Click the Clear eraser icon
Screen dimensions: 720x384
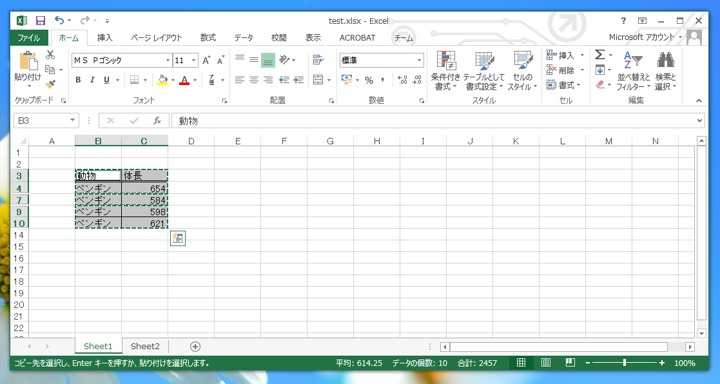tap(601, 85)
